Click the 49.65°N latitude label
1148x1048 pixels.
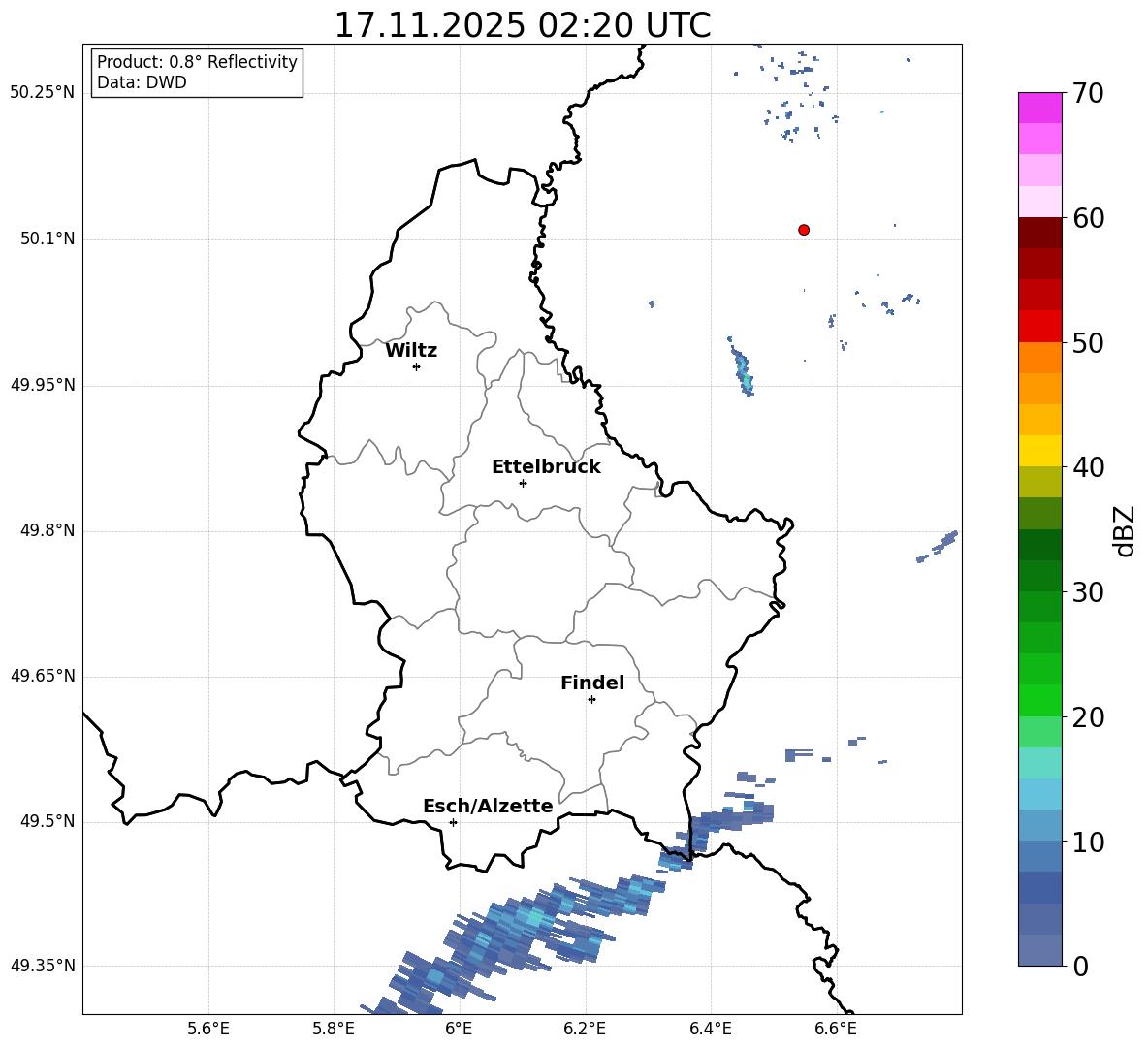[x=43, y=676]
